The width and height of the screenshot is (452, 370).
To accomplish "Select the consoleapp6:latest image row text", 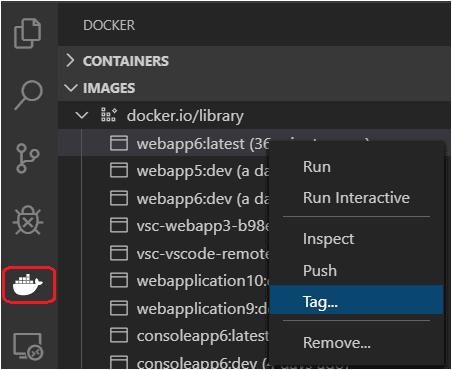I will [x=203, y=336].
